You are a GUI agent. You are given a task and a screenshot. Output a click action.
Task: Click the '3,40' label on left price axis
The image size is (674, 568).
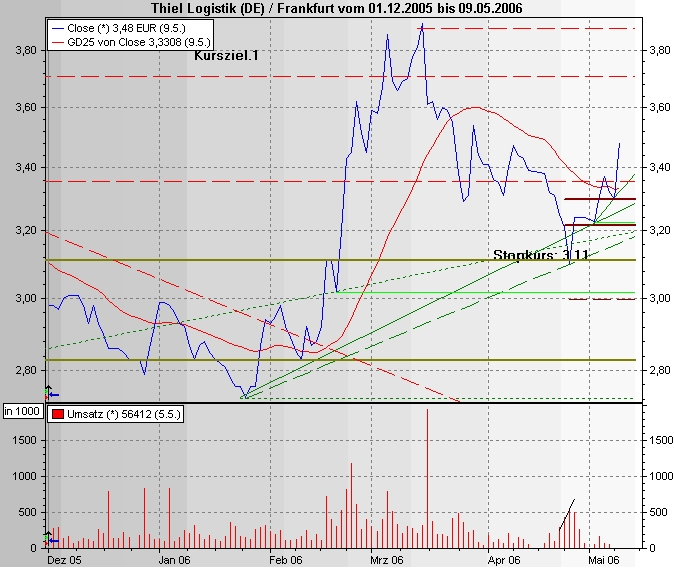(25, 167)
